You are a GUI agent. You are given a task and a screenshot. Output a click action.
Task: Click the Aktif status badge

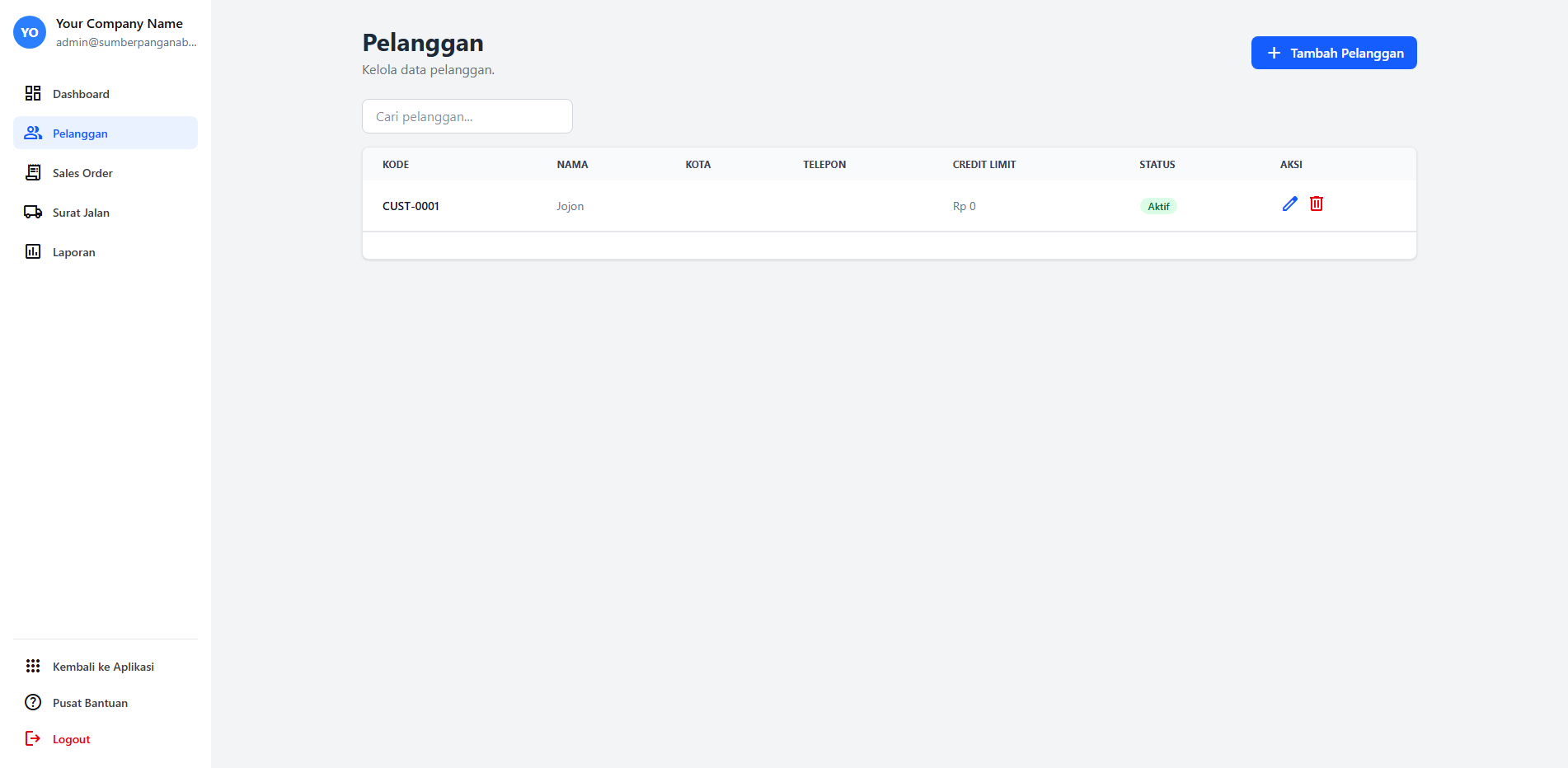1158,206
